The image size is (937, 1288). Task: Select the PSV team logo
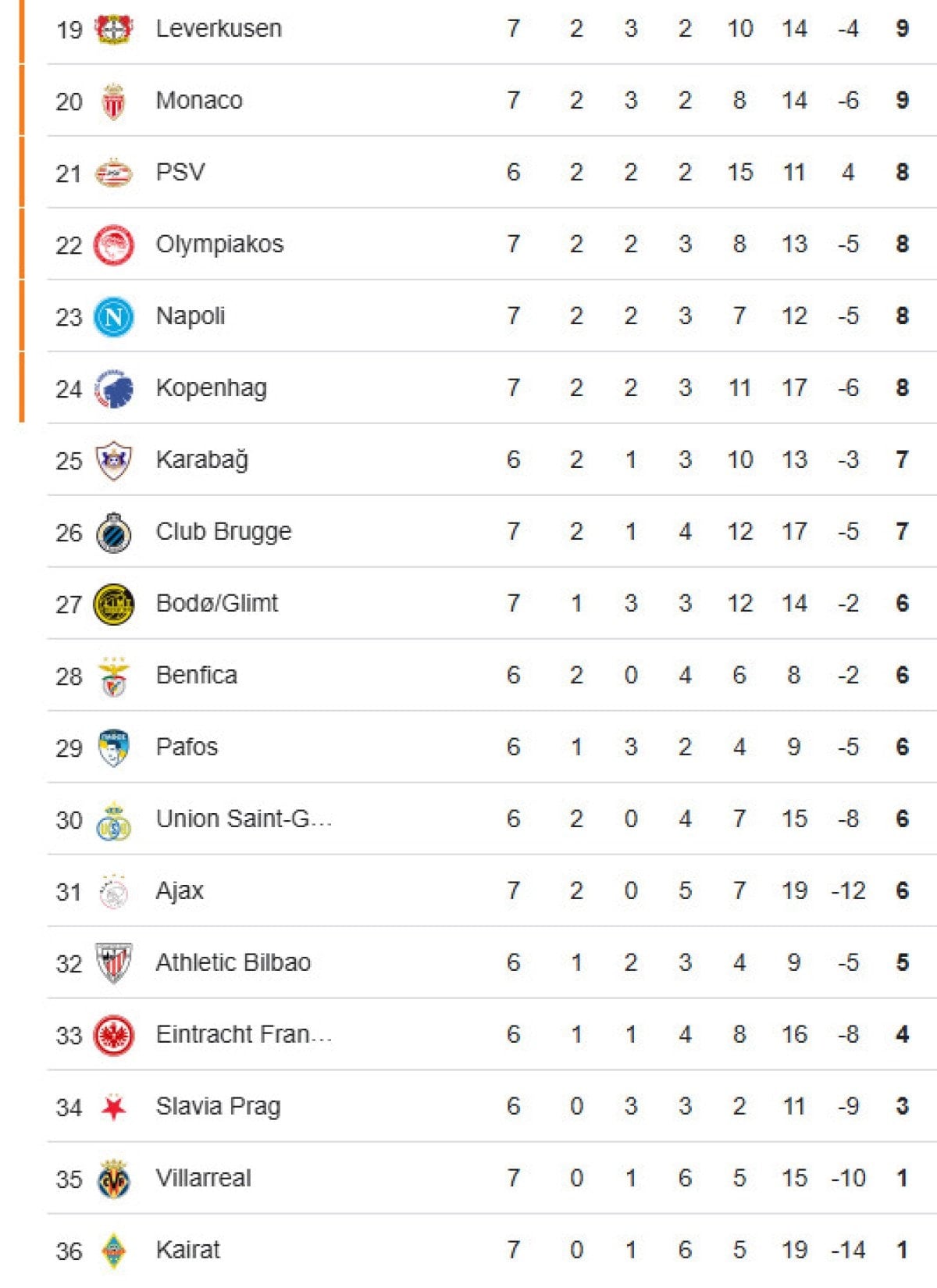(x=113, y=173)
